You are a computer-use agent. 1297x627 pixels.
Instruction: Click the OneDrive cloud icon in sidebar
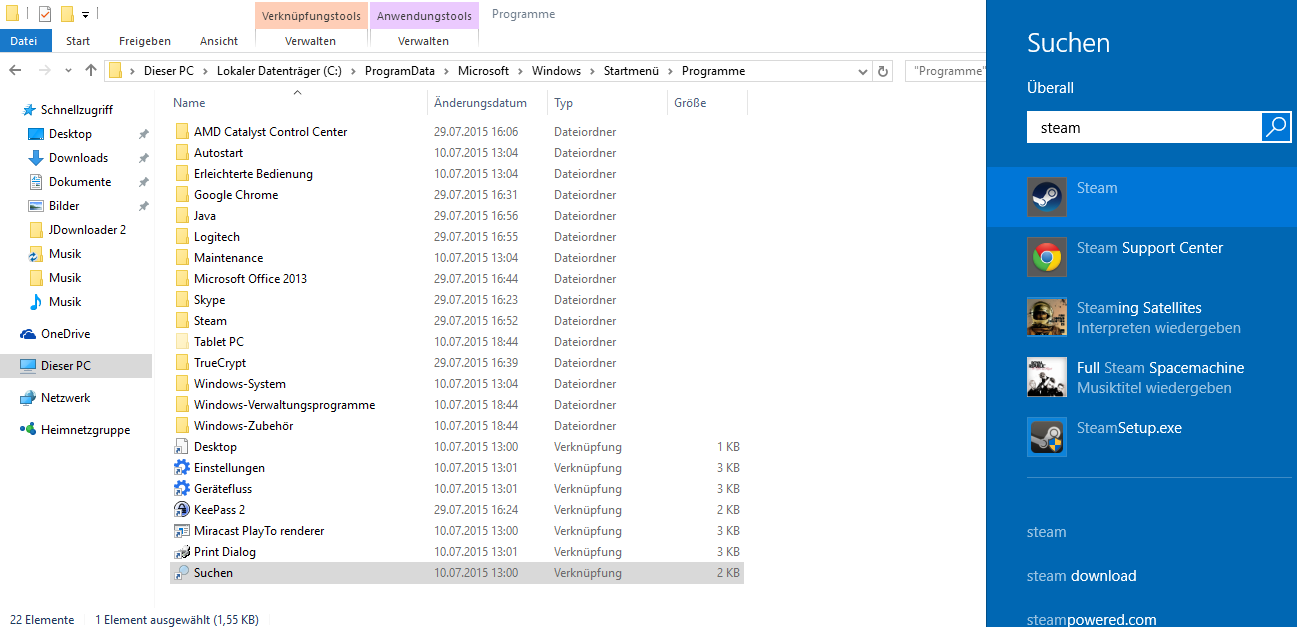pyautogui.click(x=28, y=334)
